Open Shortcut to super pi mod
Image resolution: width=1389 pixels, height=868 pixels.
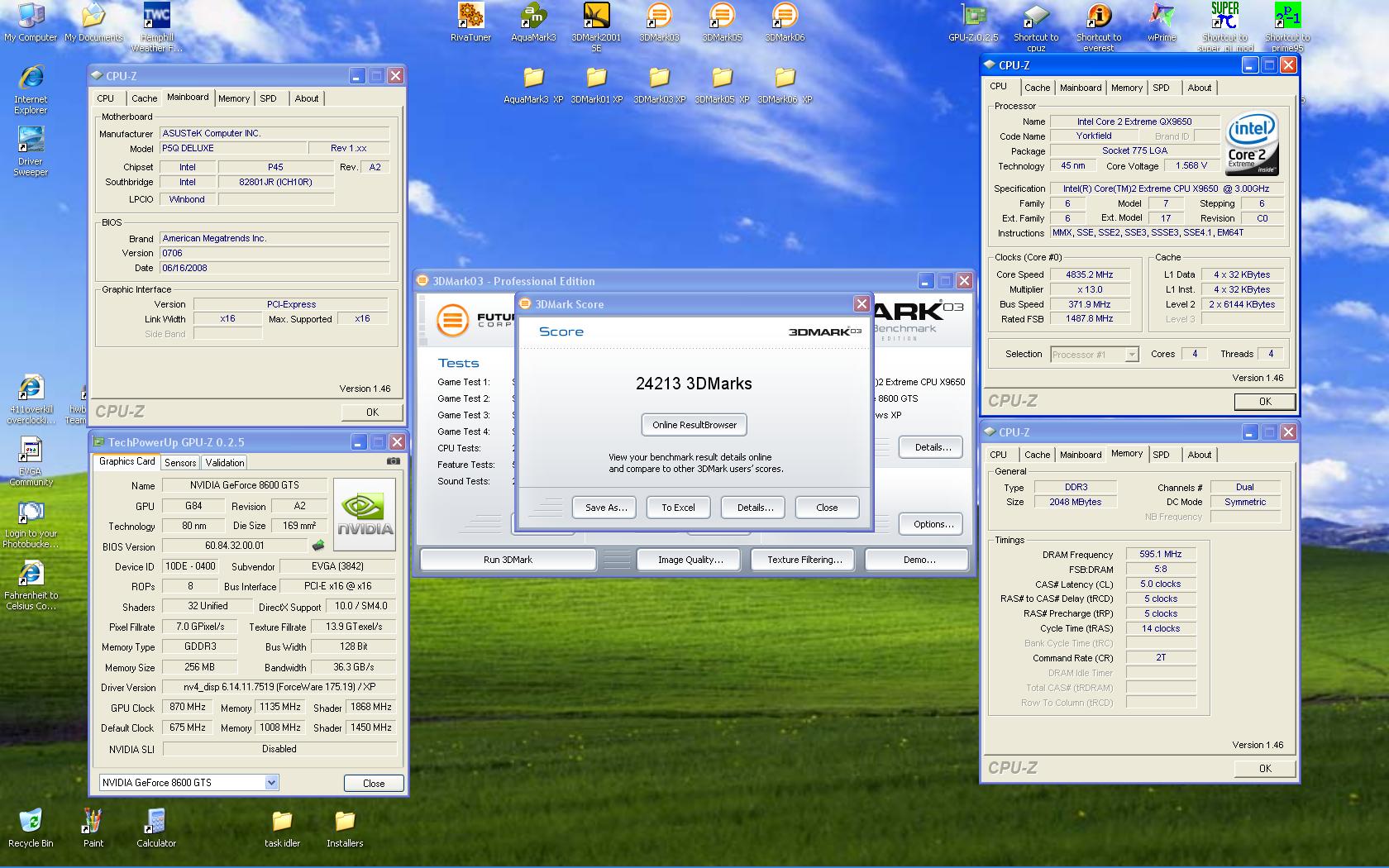(1224, 26)
